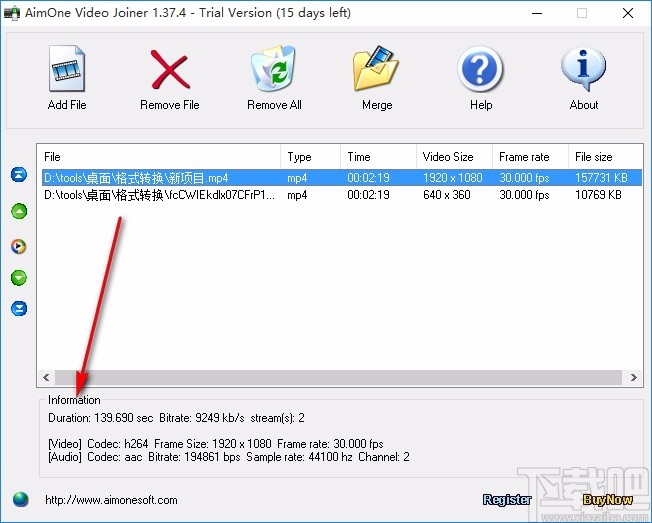This screenshot has height=523, width=652.
Task: Click the [Video] Codec: h264 info line
Action: [216, 444]
